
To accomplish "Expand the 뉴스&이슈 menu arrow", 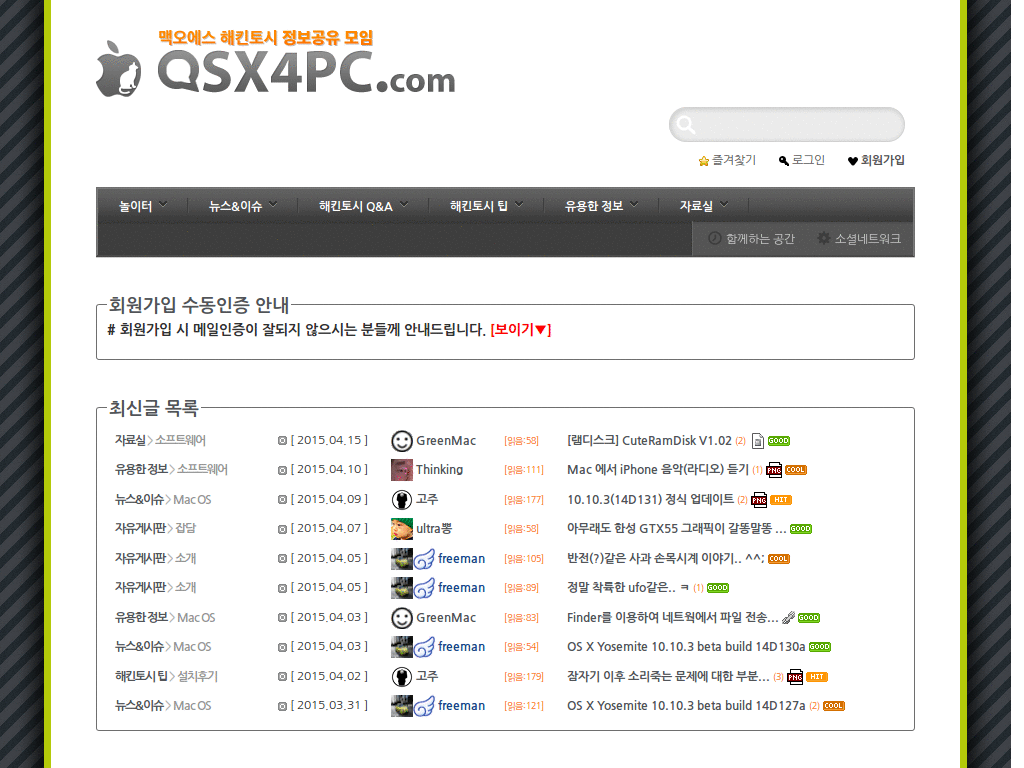I will (273, 204).
